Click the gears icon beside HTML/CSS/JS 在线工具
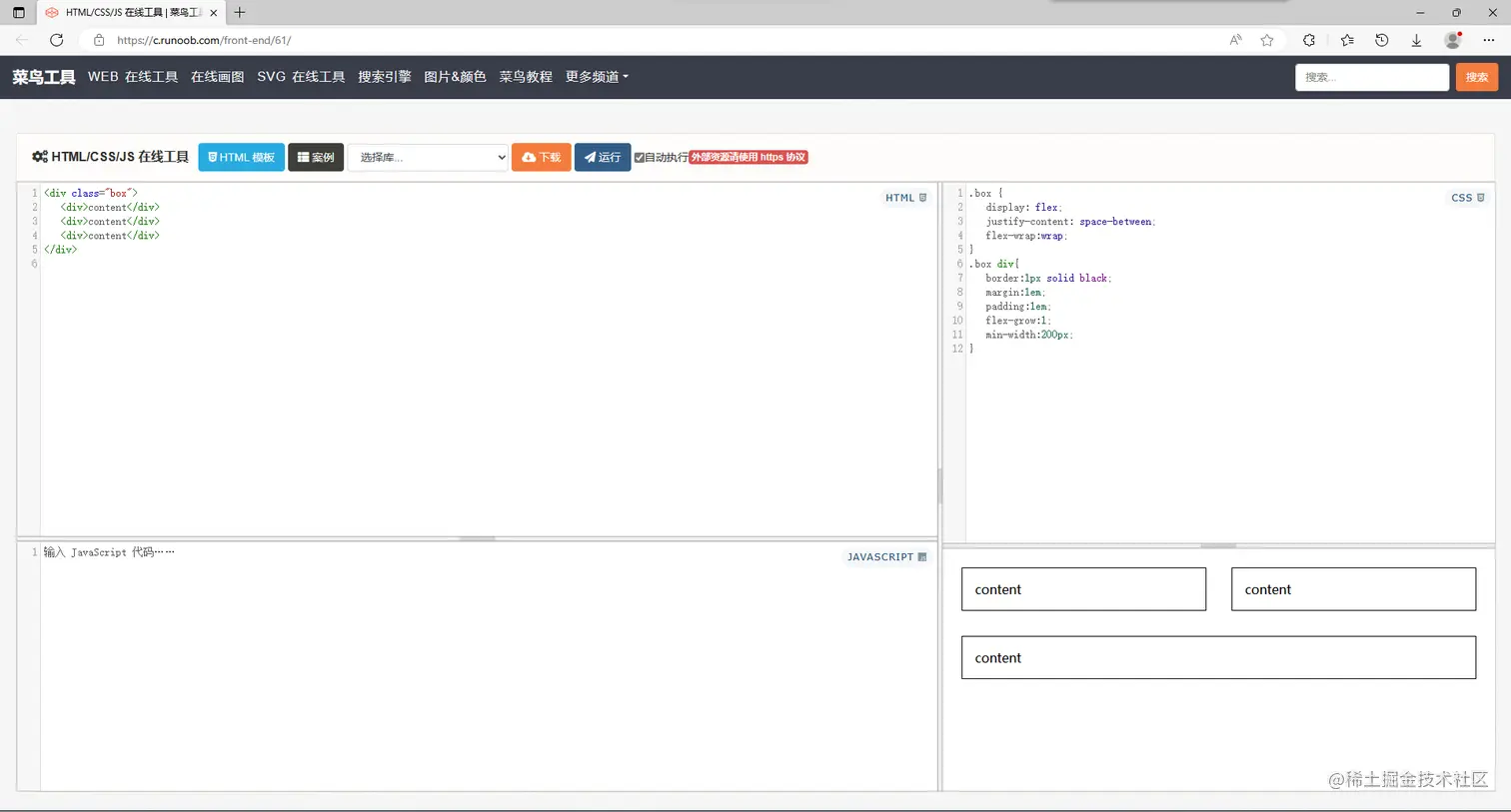The image size is (1511, 812). pyautogui.click(x=40, y=157)
